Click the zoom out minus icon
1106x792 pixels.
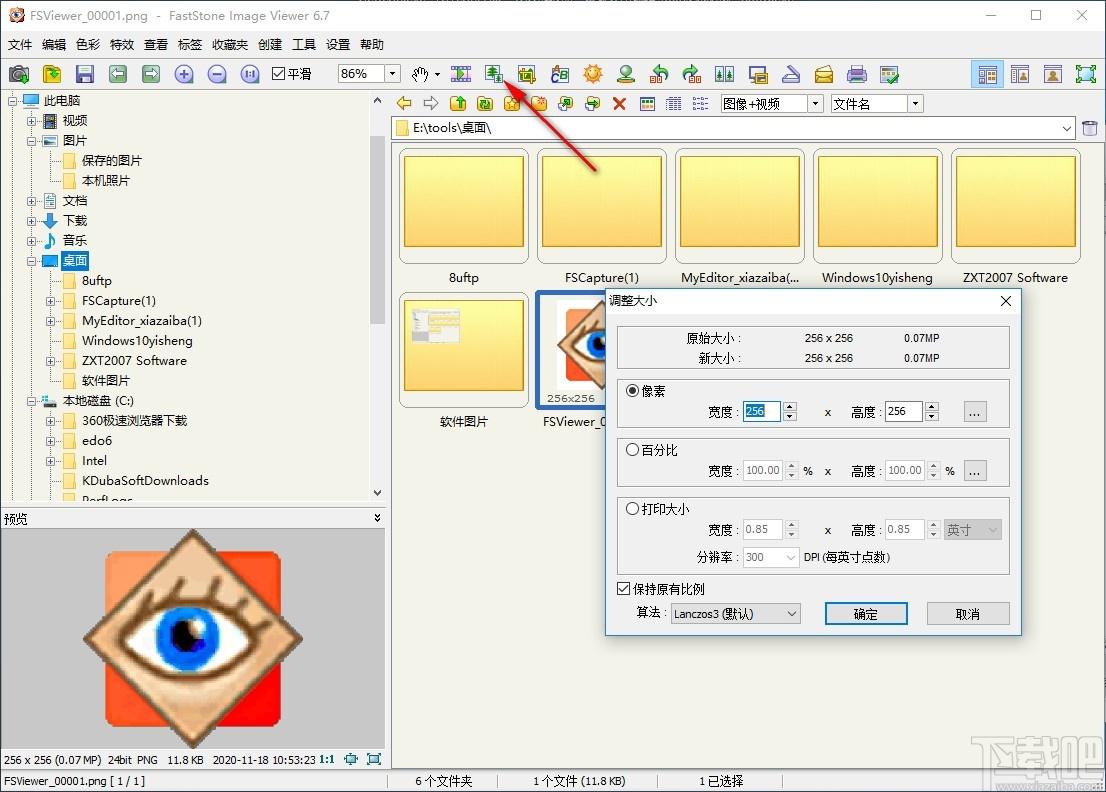click(x=217, y=74)
